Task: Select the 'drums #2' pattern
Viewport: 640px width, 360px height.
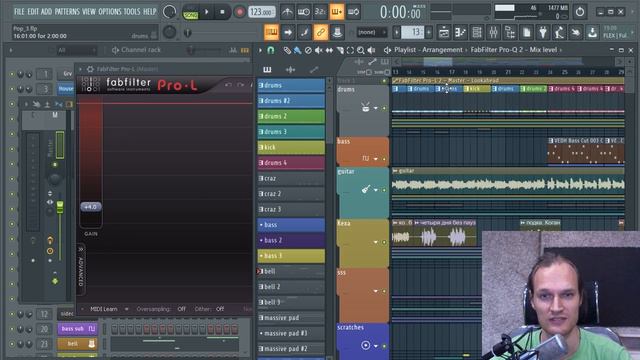Action: pyautogui.click(x=291, y=100)
